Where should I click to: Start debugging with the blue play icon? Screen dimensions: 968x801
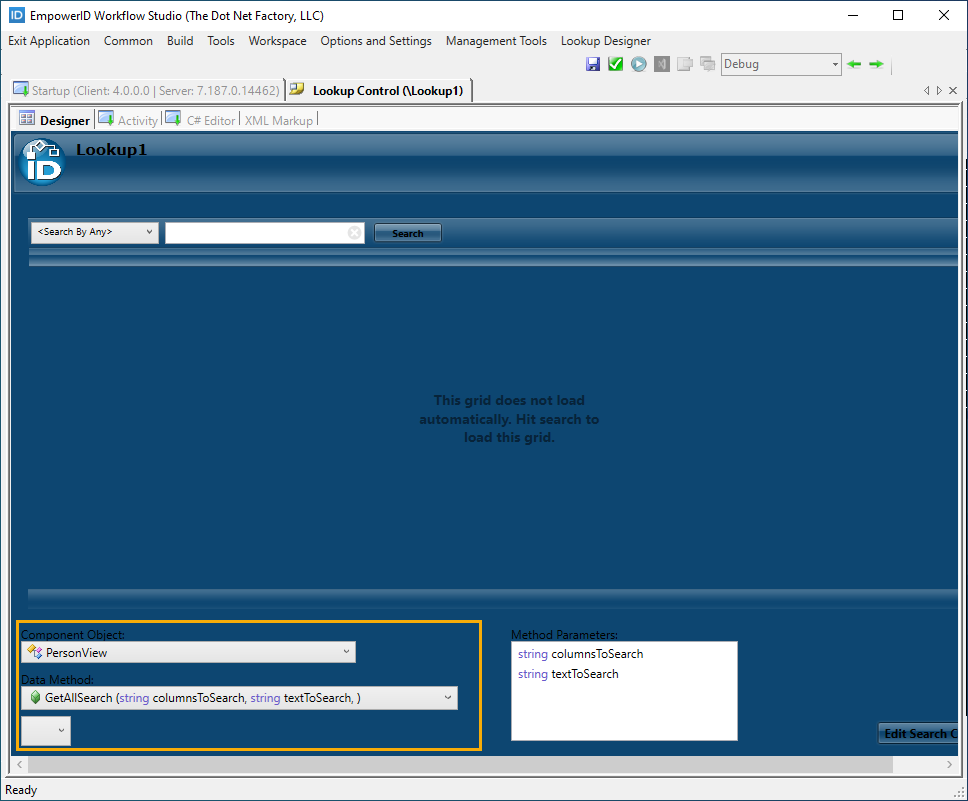tap(637, 63)
